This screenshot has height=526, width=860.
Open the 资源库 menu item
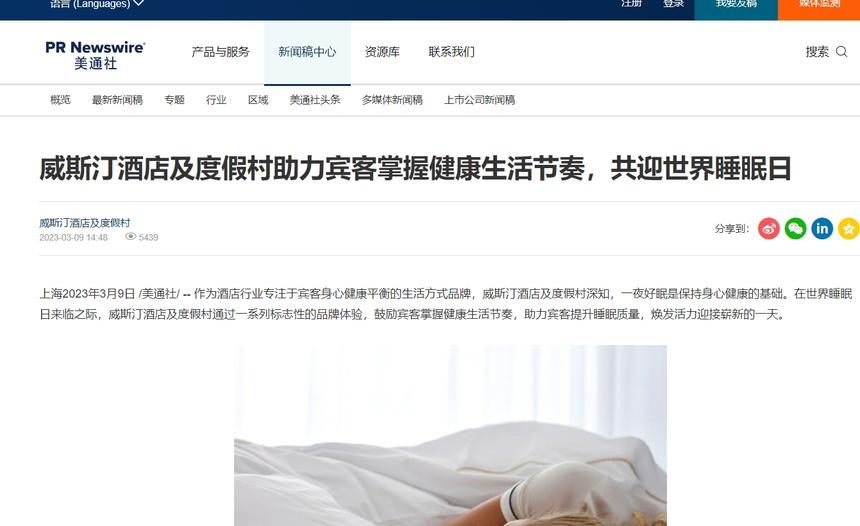(382, 52)
